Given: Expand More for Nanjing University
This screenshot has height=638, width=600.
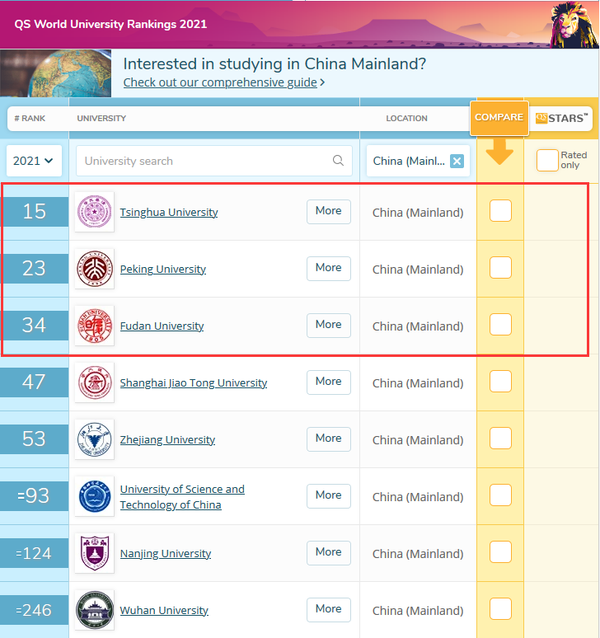Looking at the screenshot, I should (x=329, y=553).
